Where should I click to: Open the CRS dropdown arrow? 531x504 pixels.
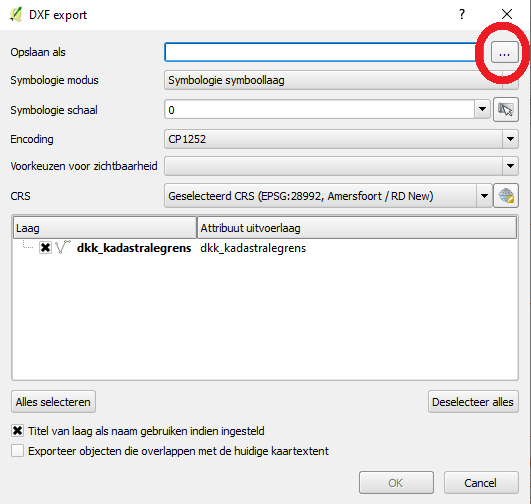point(484,196)
